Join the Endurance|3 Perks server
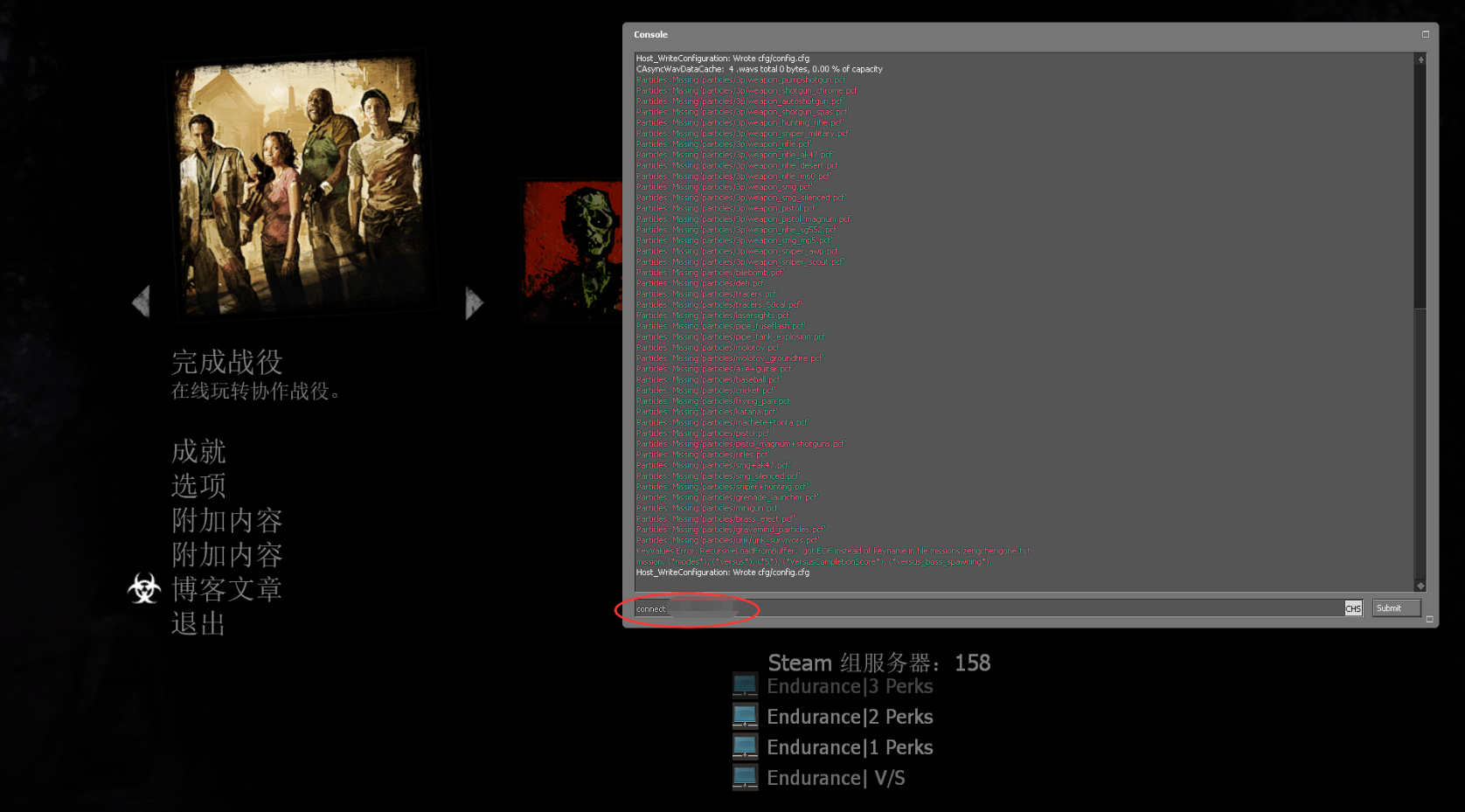Image resolution: width=1465 pixels, height=812 pixels. tap(850, 686)
